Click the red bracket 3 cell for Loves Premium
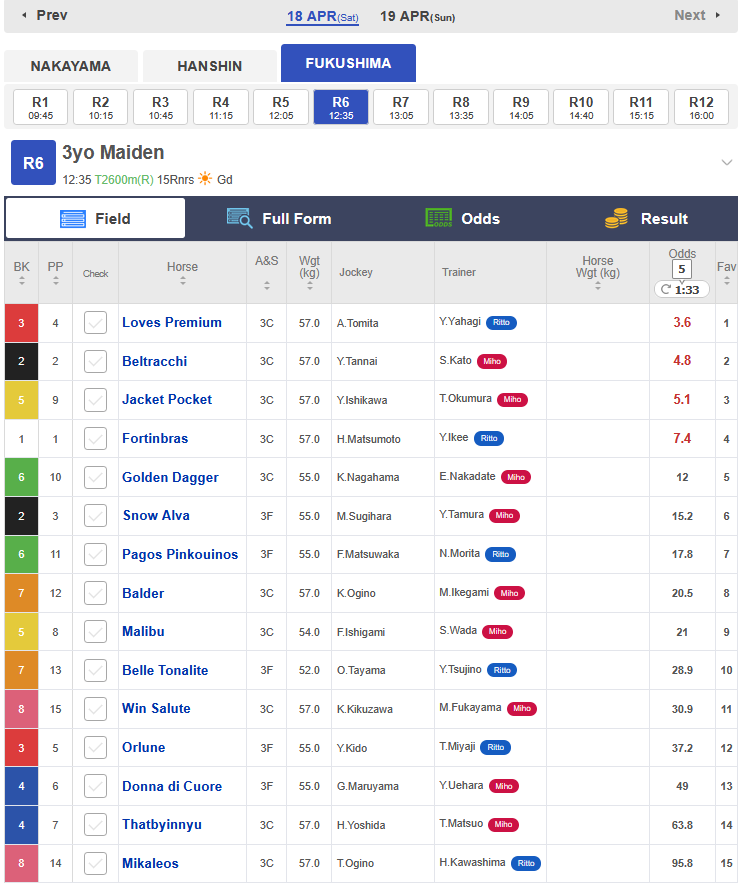Image resolution: width=754 pixels, height=892 pixels. pyautogui.click(x=22, y=323)
